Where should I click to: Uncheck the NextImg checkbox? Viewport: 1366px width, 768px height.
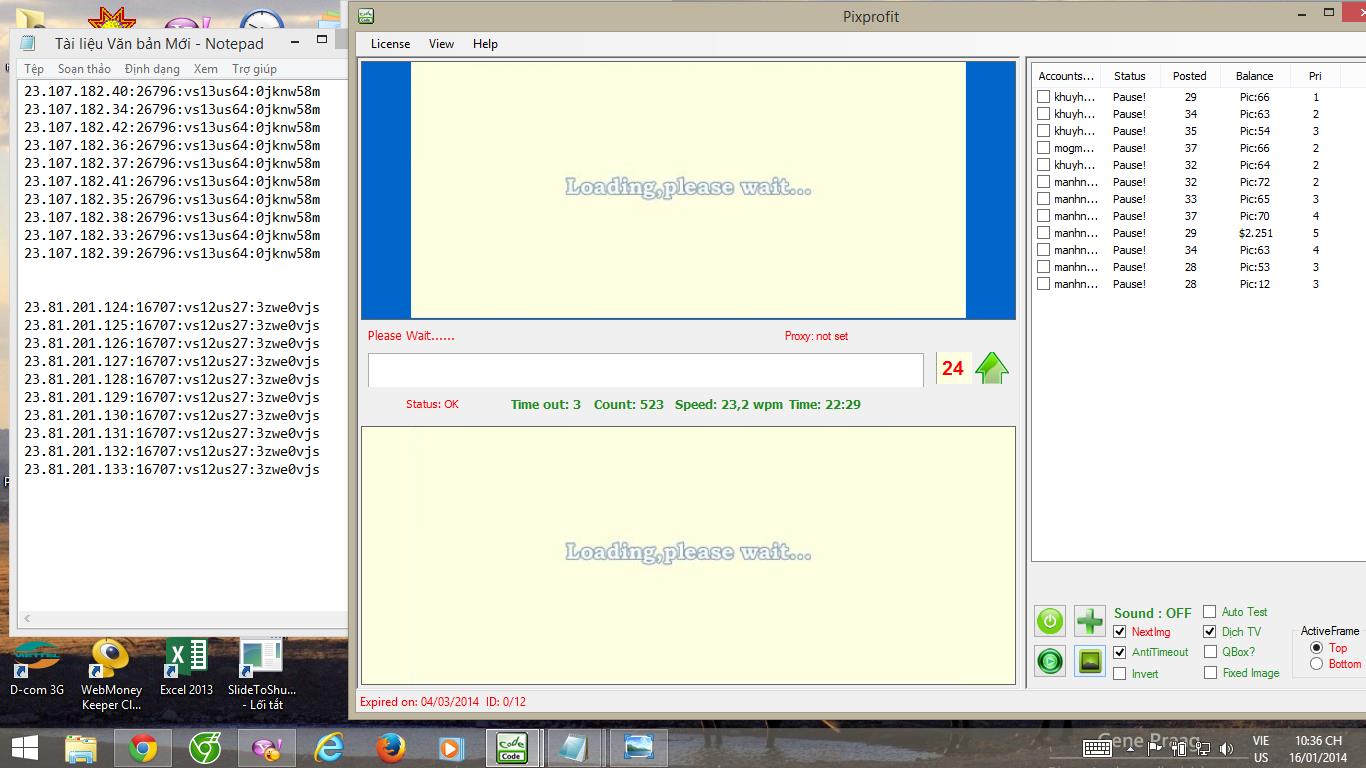(1120, 632)
